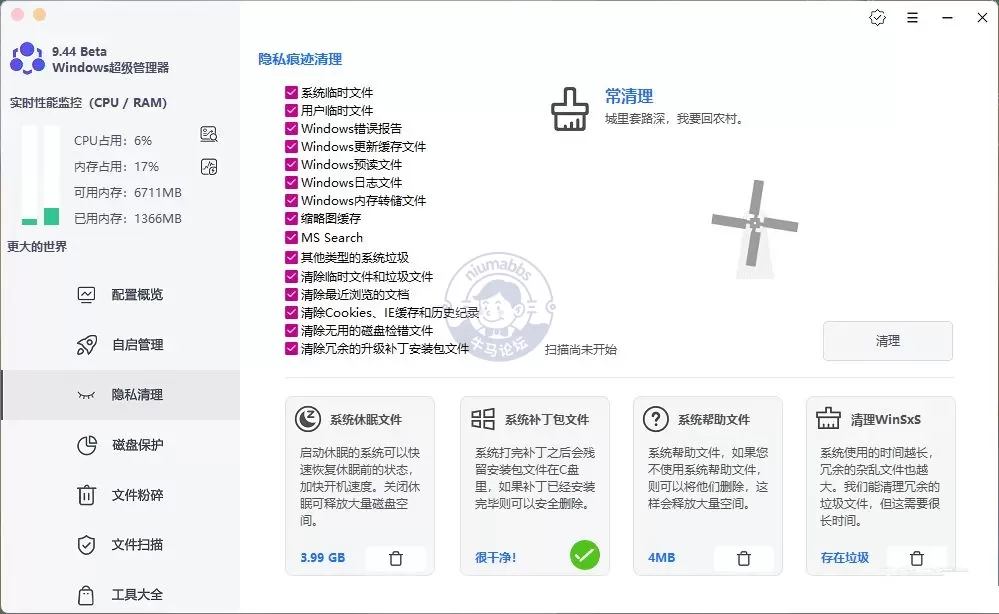This screenshot has width=999, height=614.
Task: Click the 可用内存: 6711MB reading
Action: click(127, 192)
